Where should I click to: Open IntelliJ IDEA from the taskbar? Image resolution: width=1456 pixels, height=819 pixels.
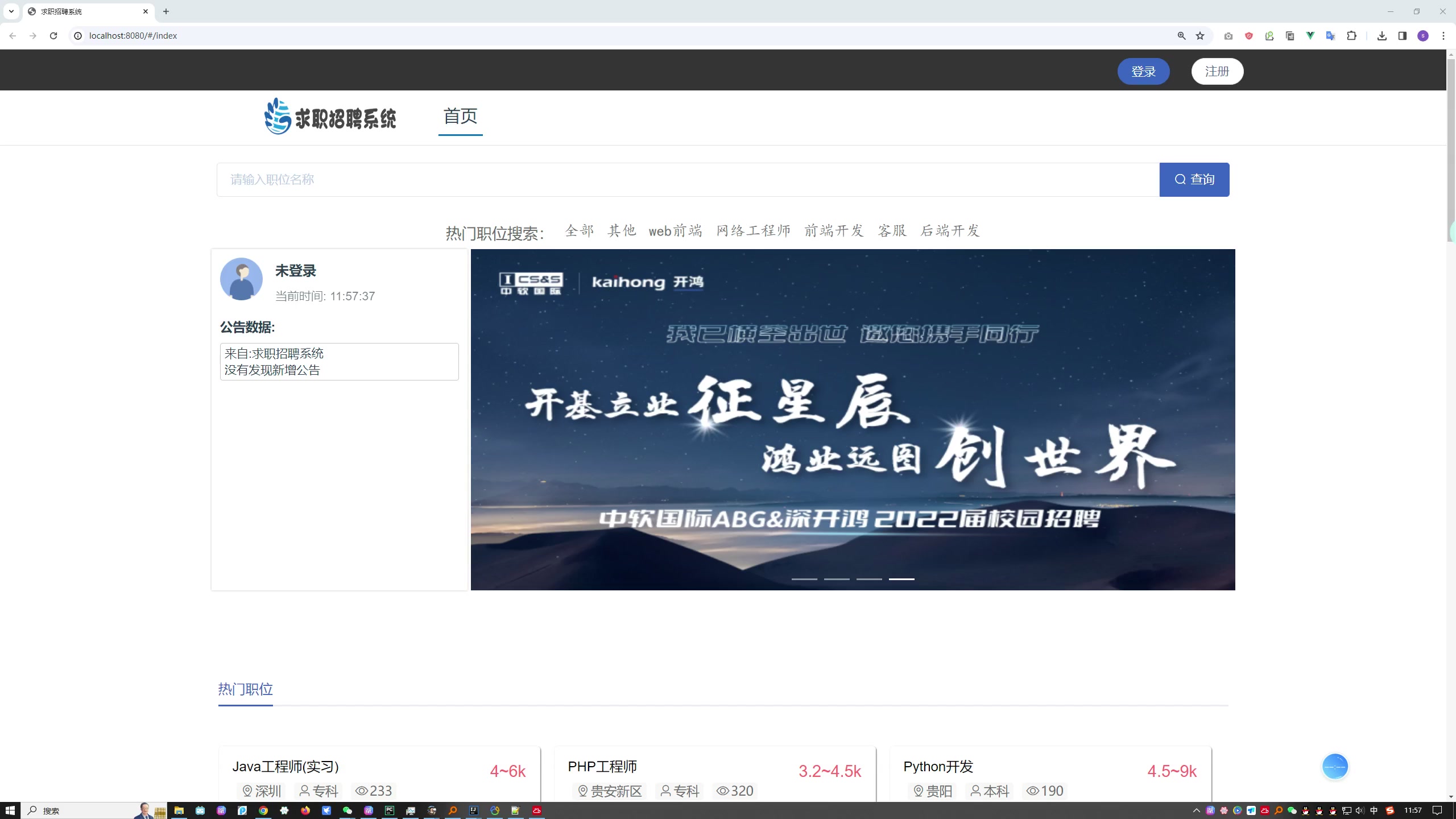point(474,810)
